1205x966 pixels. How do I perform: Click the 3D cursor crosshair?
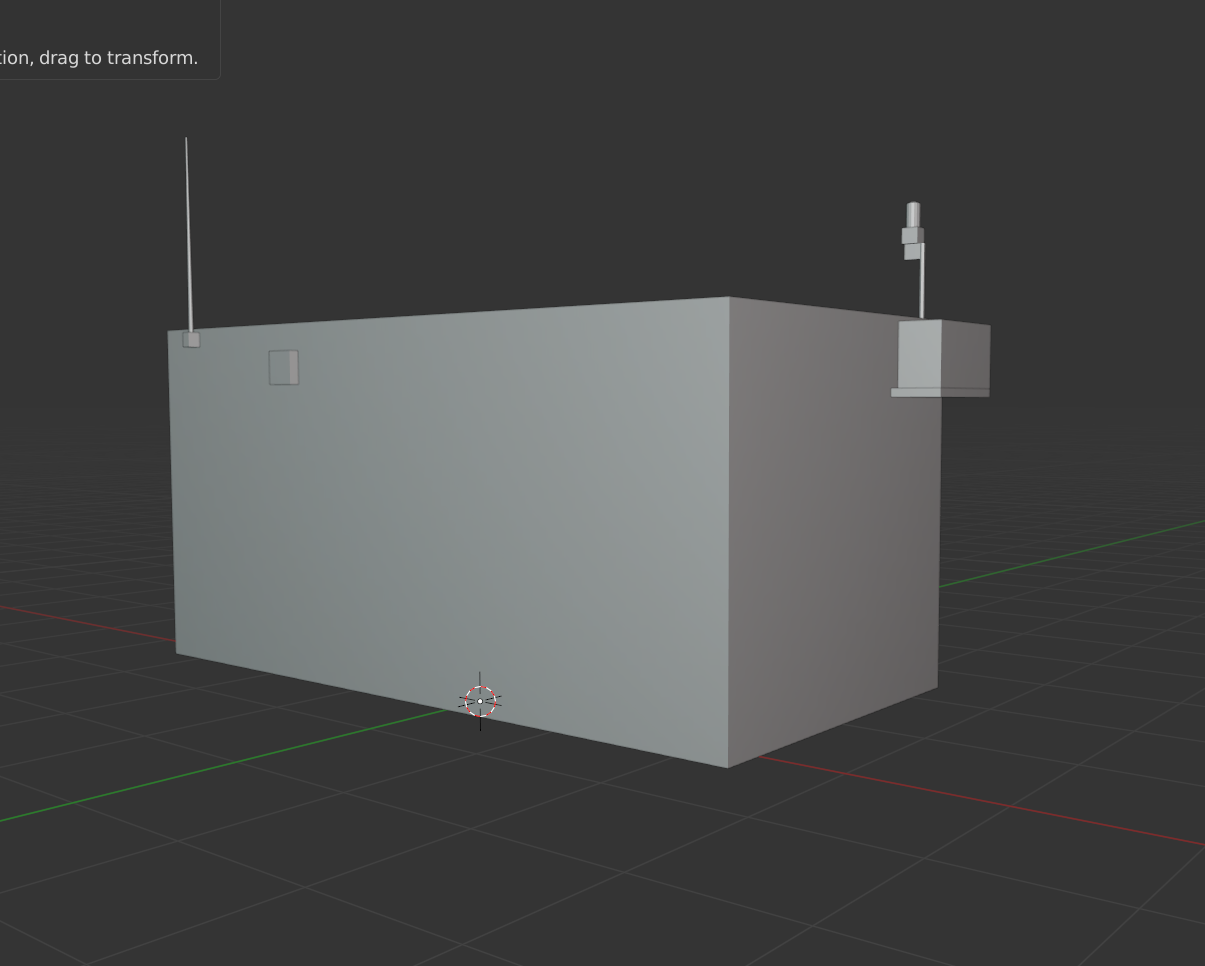[x=480, y=701]
